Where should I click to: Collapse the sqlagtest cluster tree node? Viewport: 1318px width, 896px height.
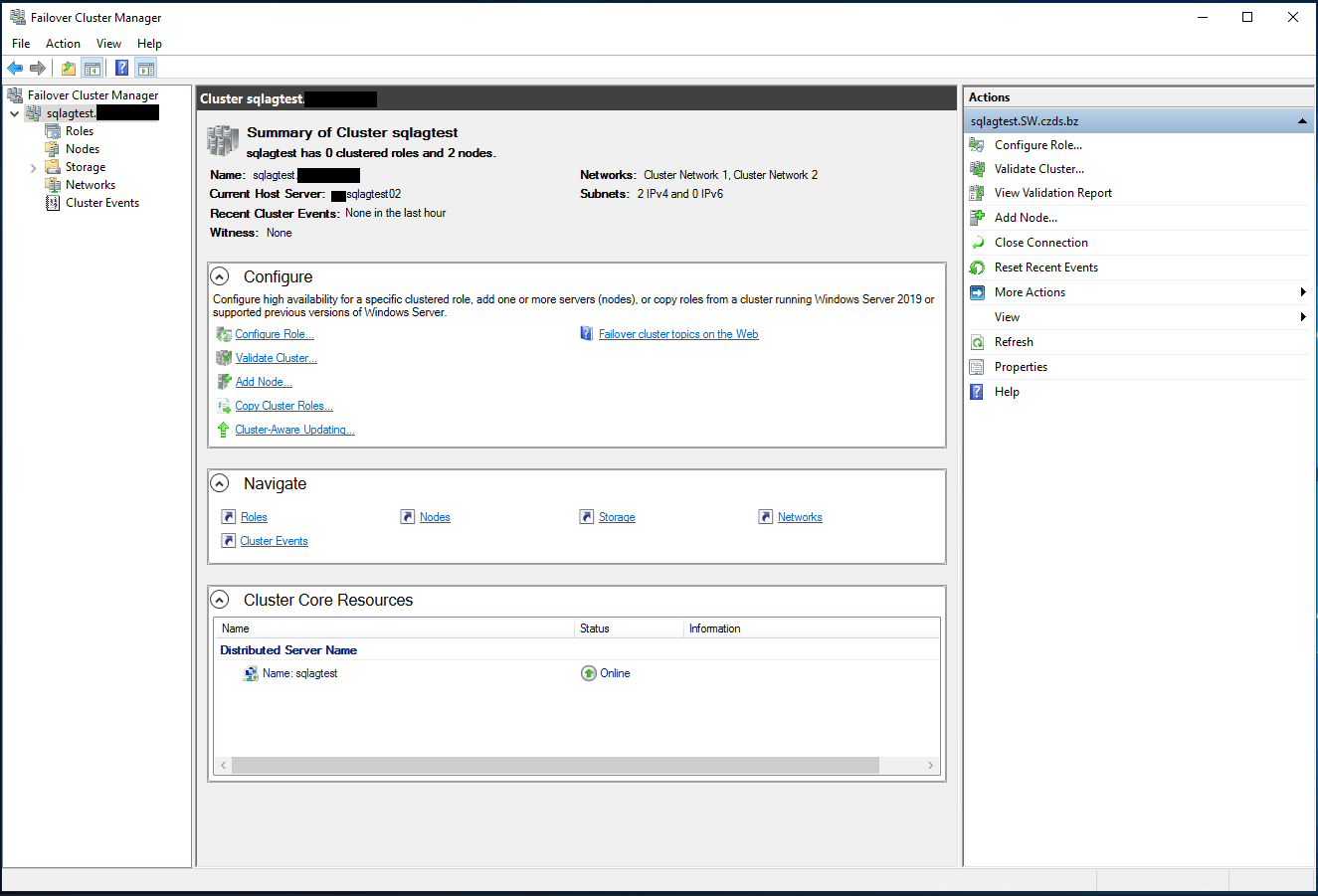15,113
